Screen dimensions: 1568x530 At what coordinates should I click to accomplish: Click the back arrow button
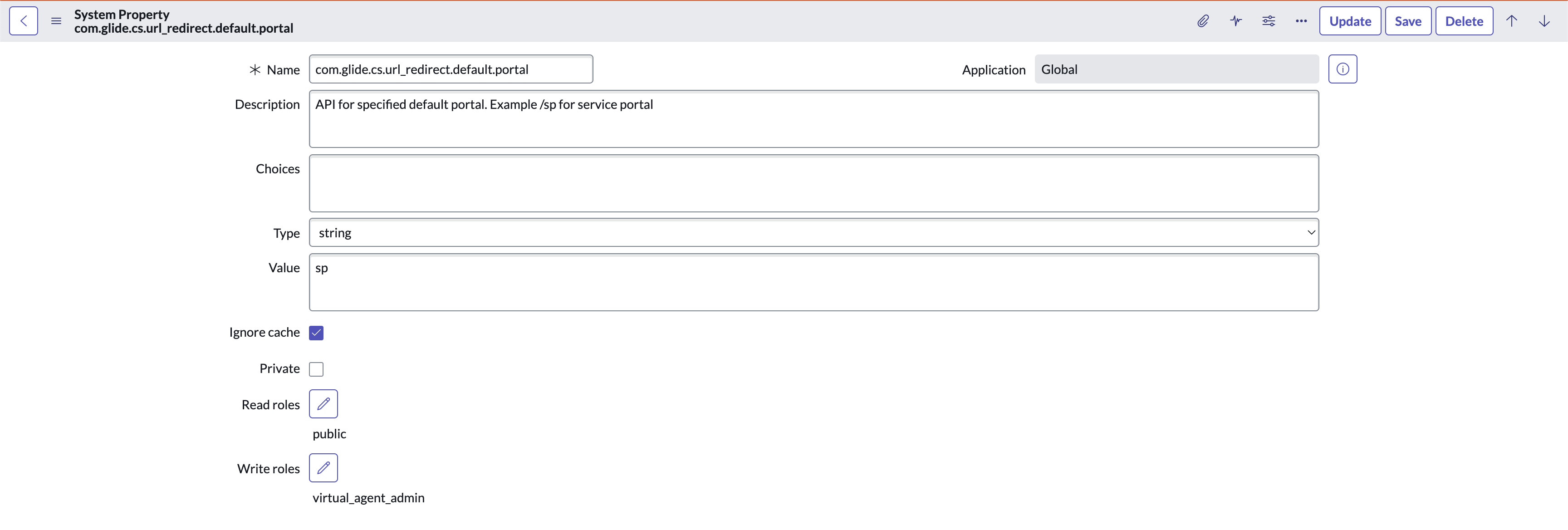tap(24, 21)
